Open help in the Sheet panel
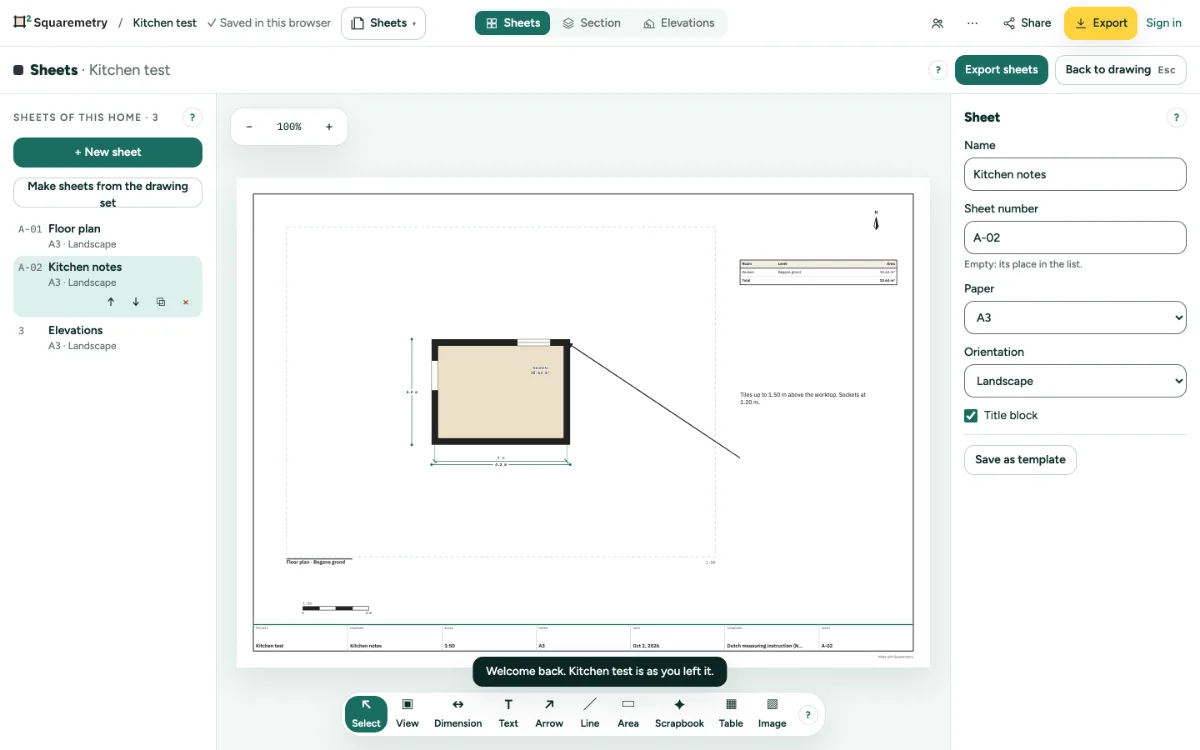The image size is (1200, 750). coord(1176,117)
